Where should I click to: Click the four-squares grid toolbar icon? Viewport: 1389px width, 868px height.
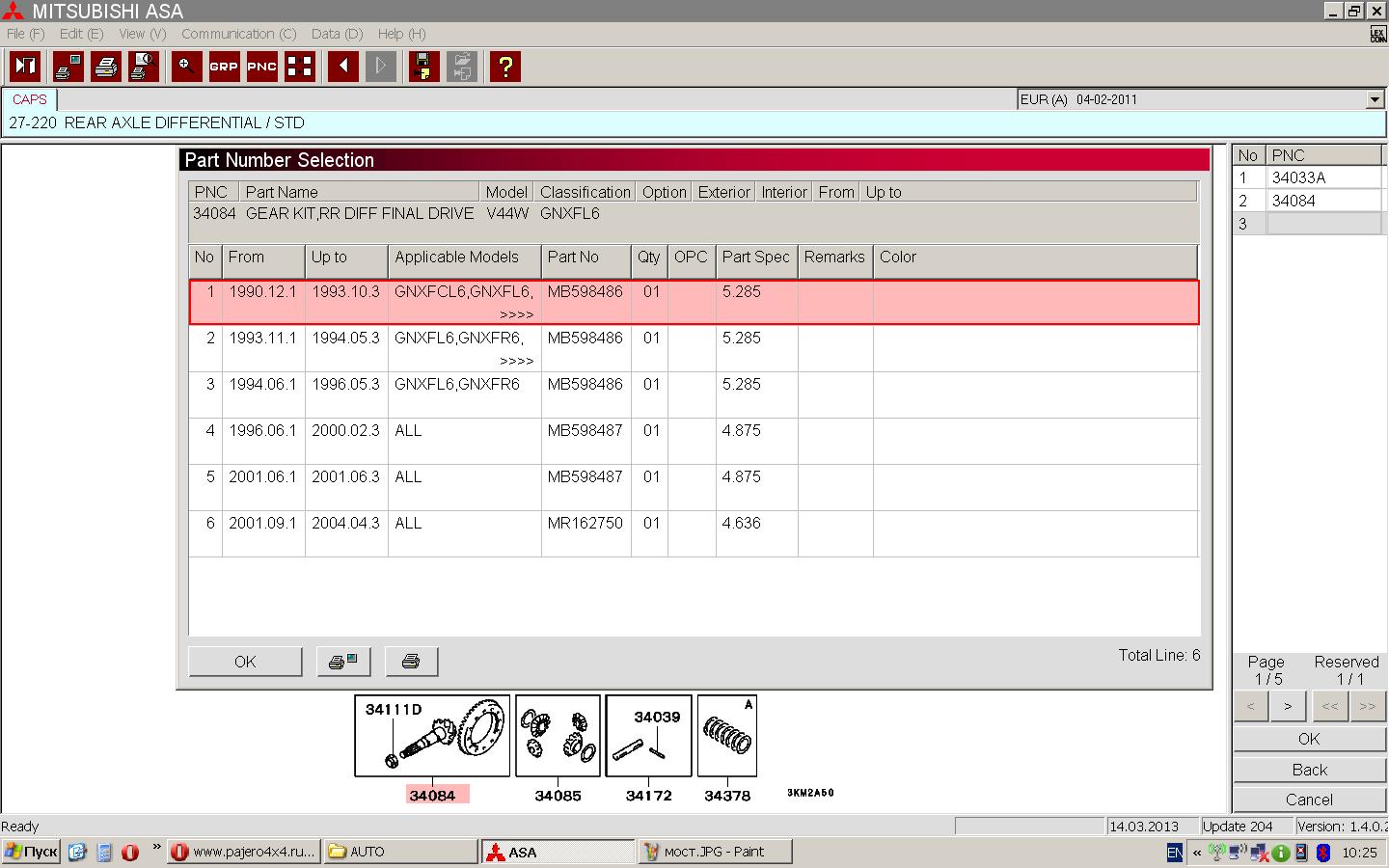point(300,67)
